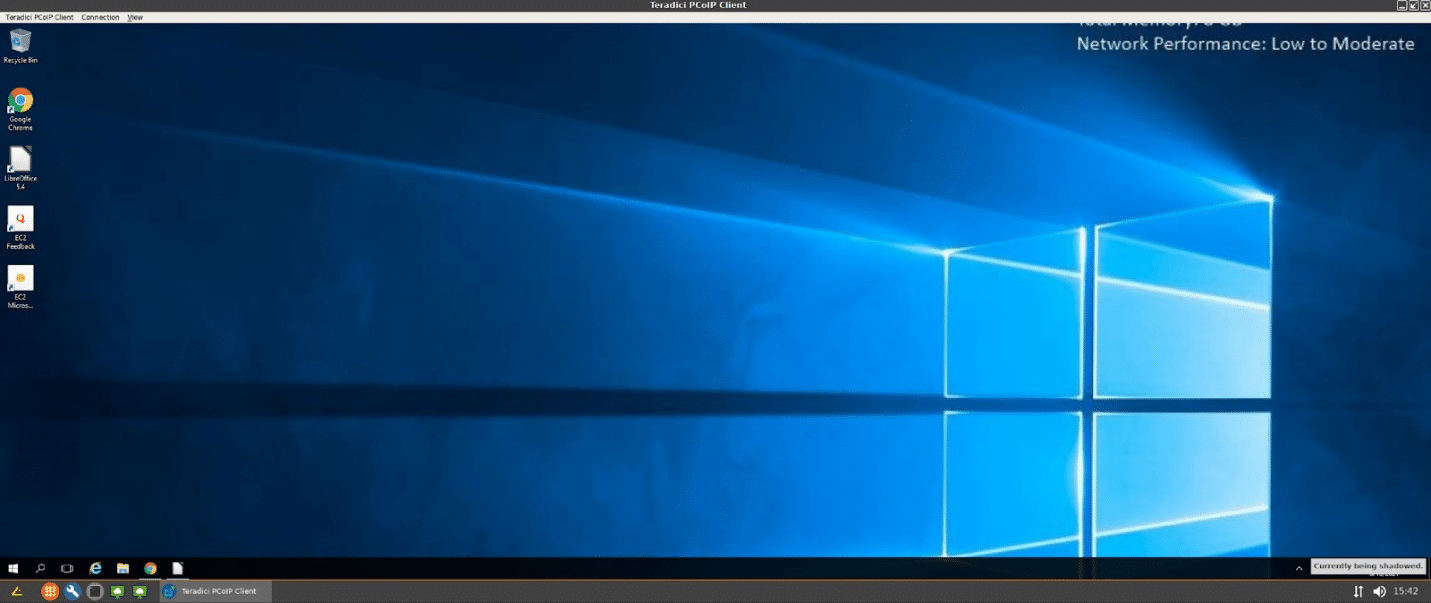
Task: Open the blank document taskbar icon
Action: (x=177, y=568)
